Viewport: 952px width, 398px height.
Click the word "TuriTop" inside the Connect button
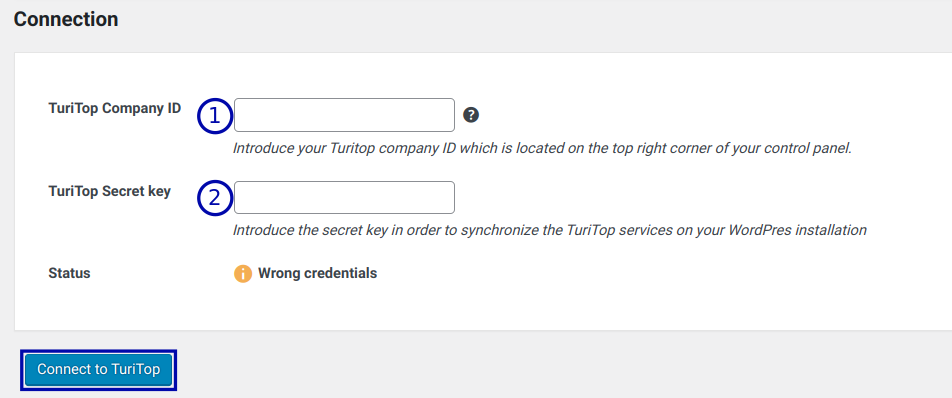(136, 369)
